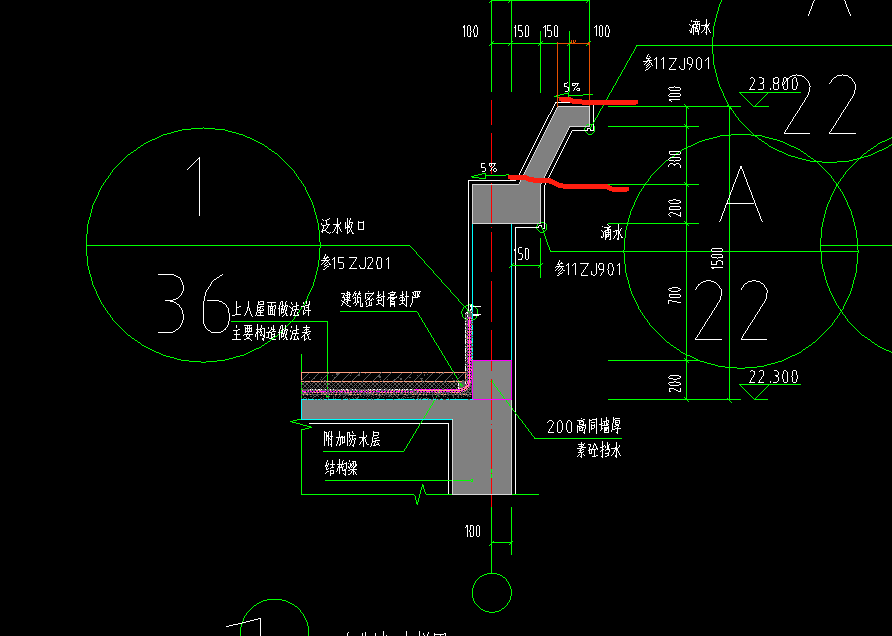This screenshot has height=636, width=892.
Task: Select the "100" dimension above the bottom axis bubble
Action: pos(473,531)
